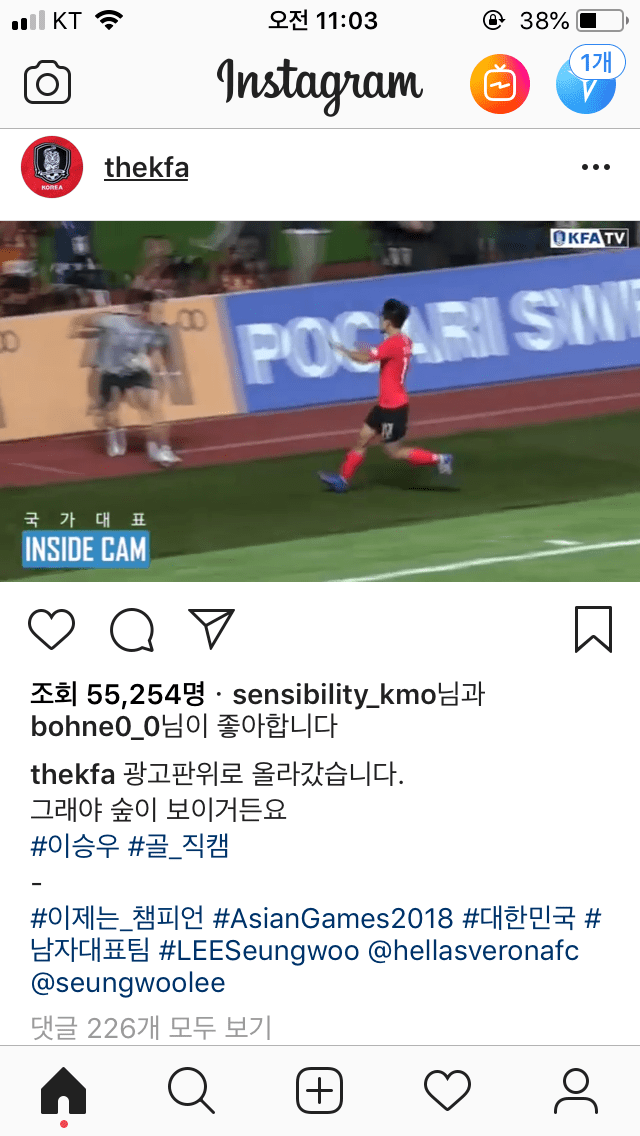Open profile tab icon
Image resolution: width=640 pixels, height=1136 pixels.
[x=575, y=1091]
